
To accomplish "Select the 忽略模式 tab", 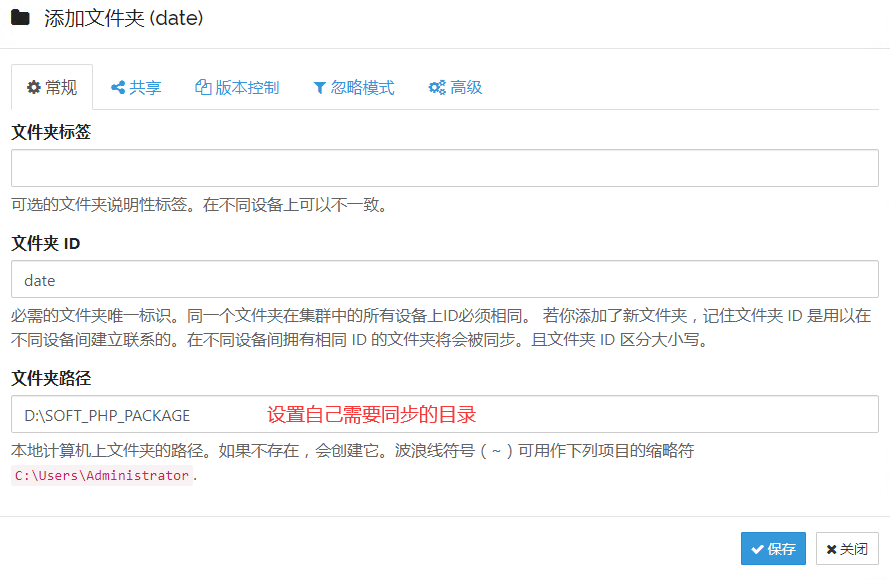I will (x=354, y=88).
